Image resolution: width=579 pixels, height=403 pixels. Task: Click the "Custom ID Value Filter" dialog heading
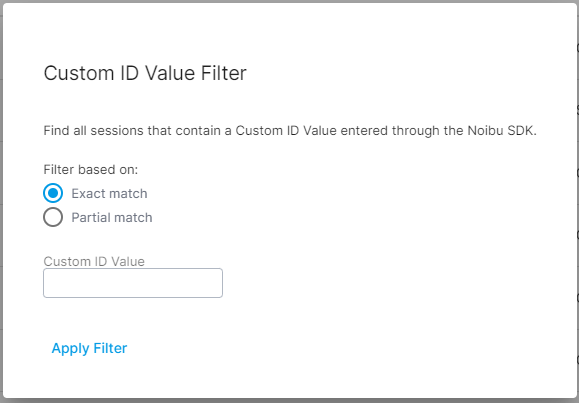[x=145, y=73]
